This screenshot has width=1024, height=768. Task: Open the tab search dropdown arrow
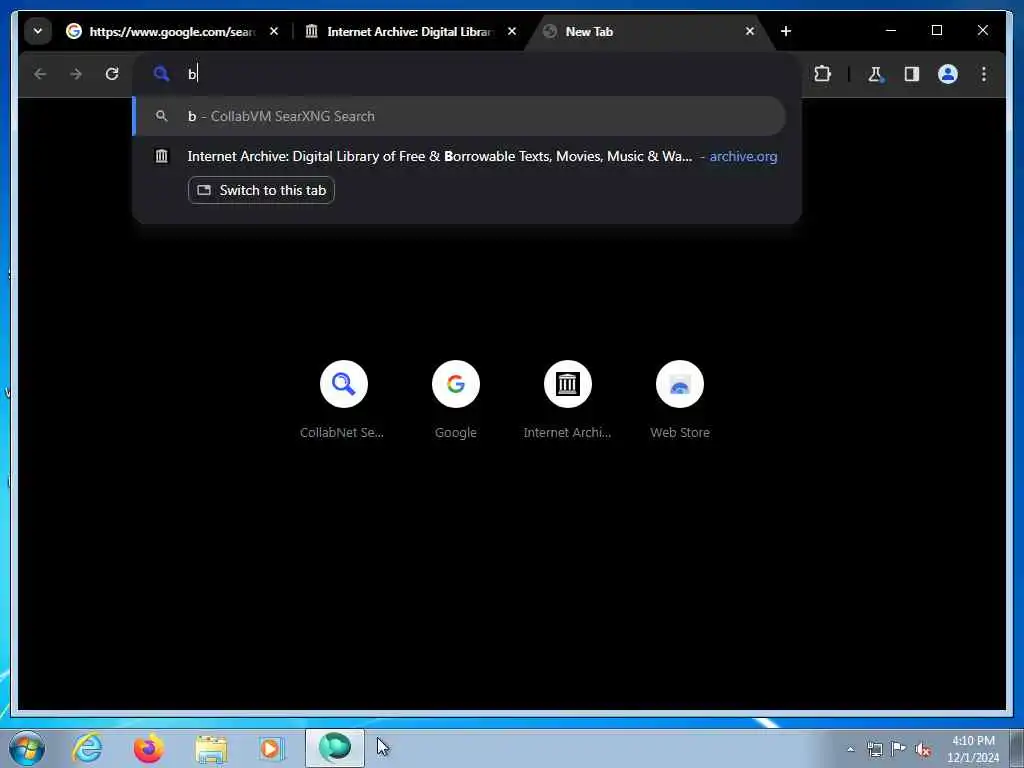point(38,31)
